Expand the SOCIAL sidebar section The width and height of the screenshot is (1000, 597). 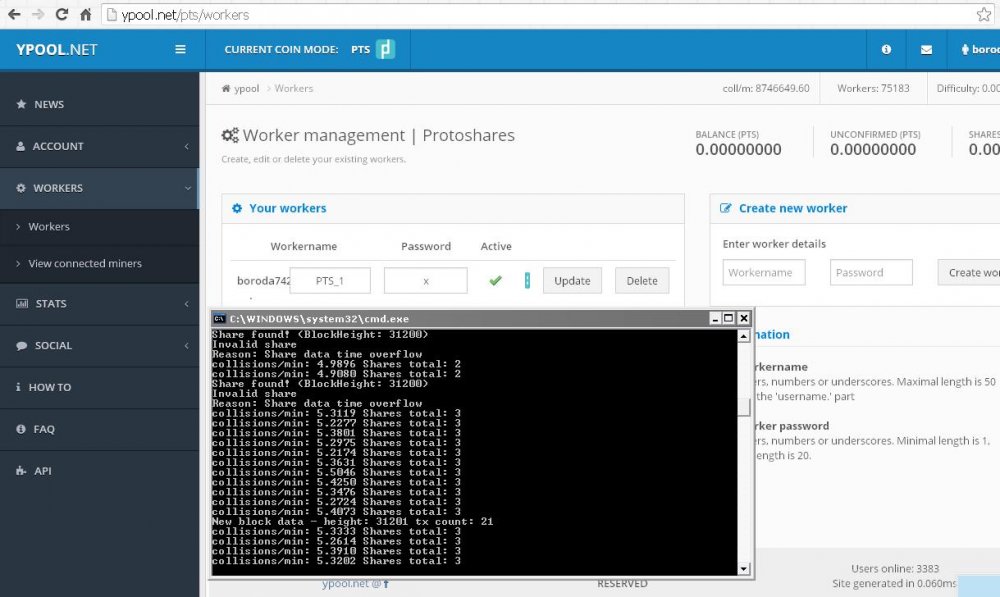(x=100, y=345)
